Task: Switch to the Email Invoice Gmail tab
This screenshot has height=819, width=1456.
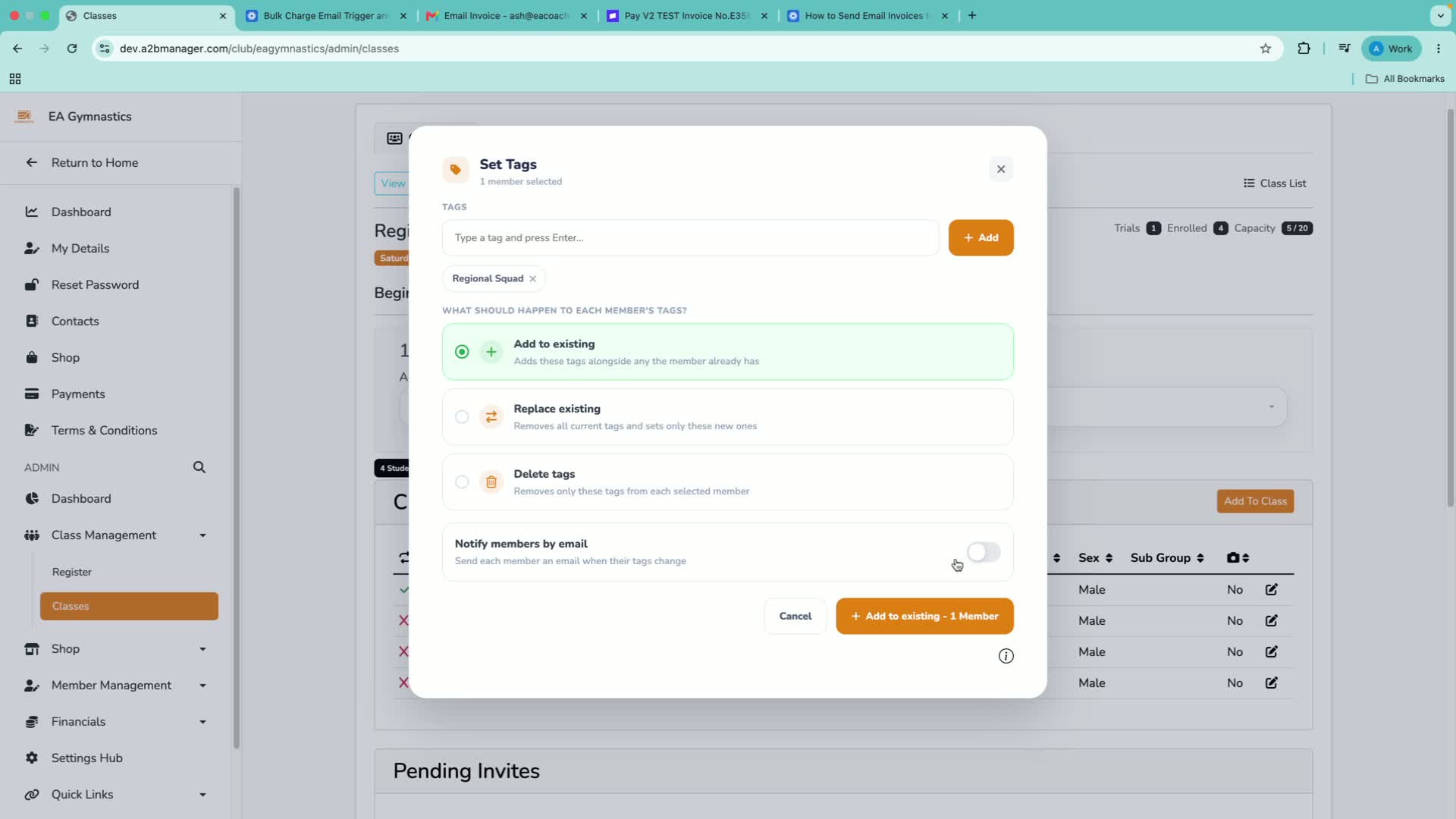Action: coord(506,15)
